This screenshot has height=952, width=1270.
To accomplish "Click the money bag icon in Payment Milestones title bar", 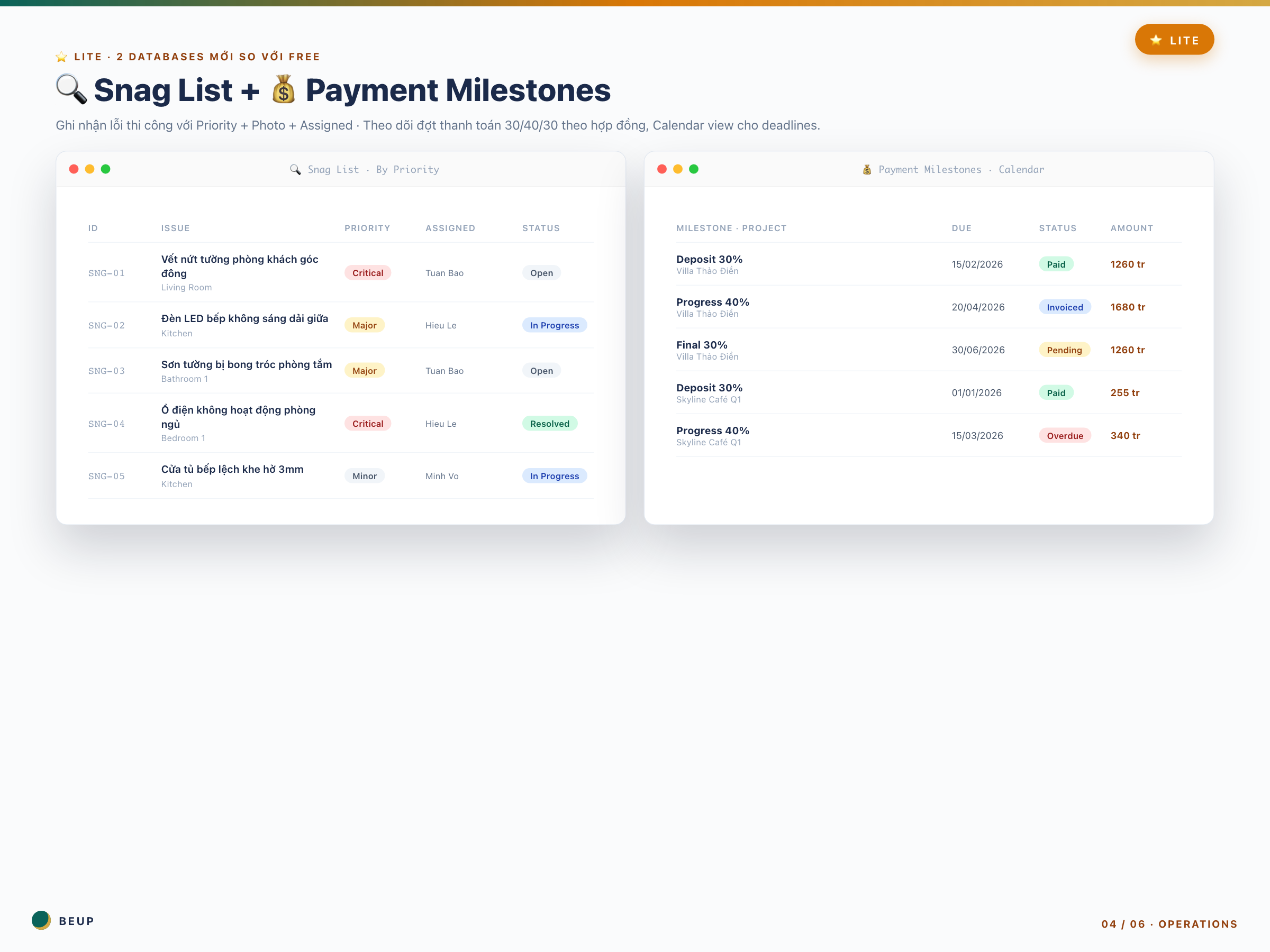I will pyautogui.click(x=867, y=170).
